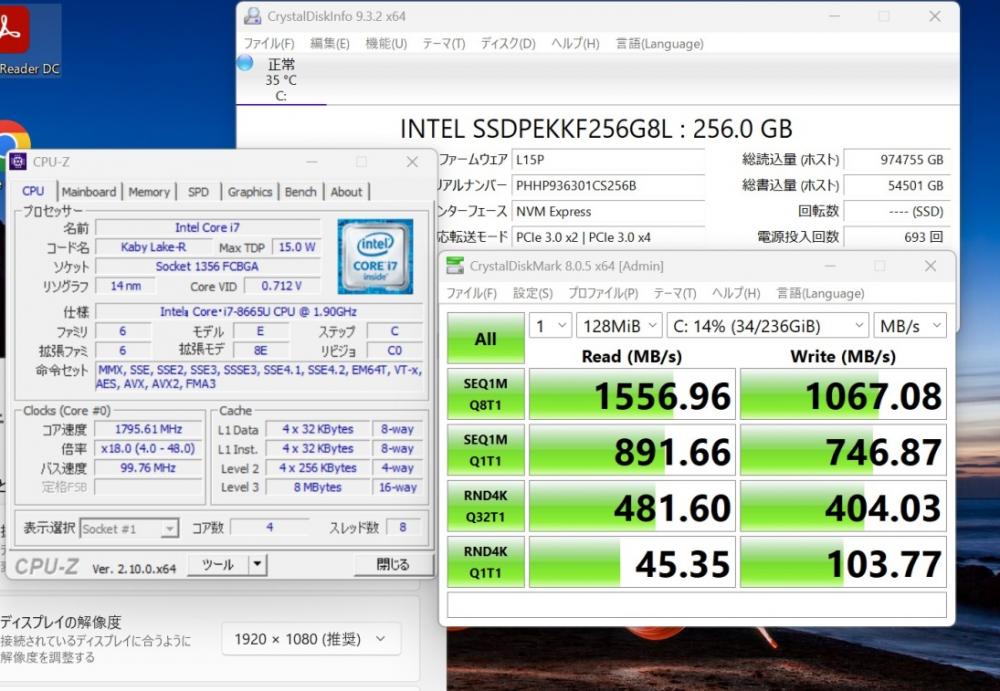The height and width of the screenshot is (691, 1000).
Task: Click the 1067.08 sequential write result
Action: click(843, 394)
